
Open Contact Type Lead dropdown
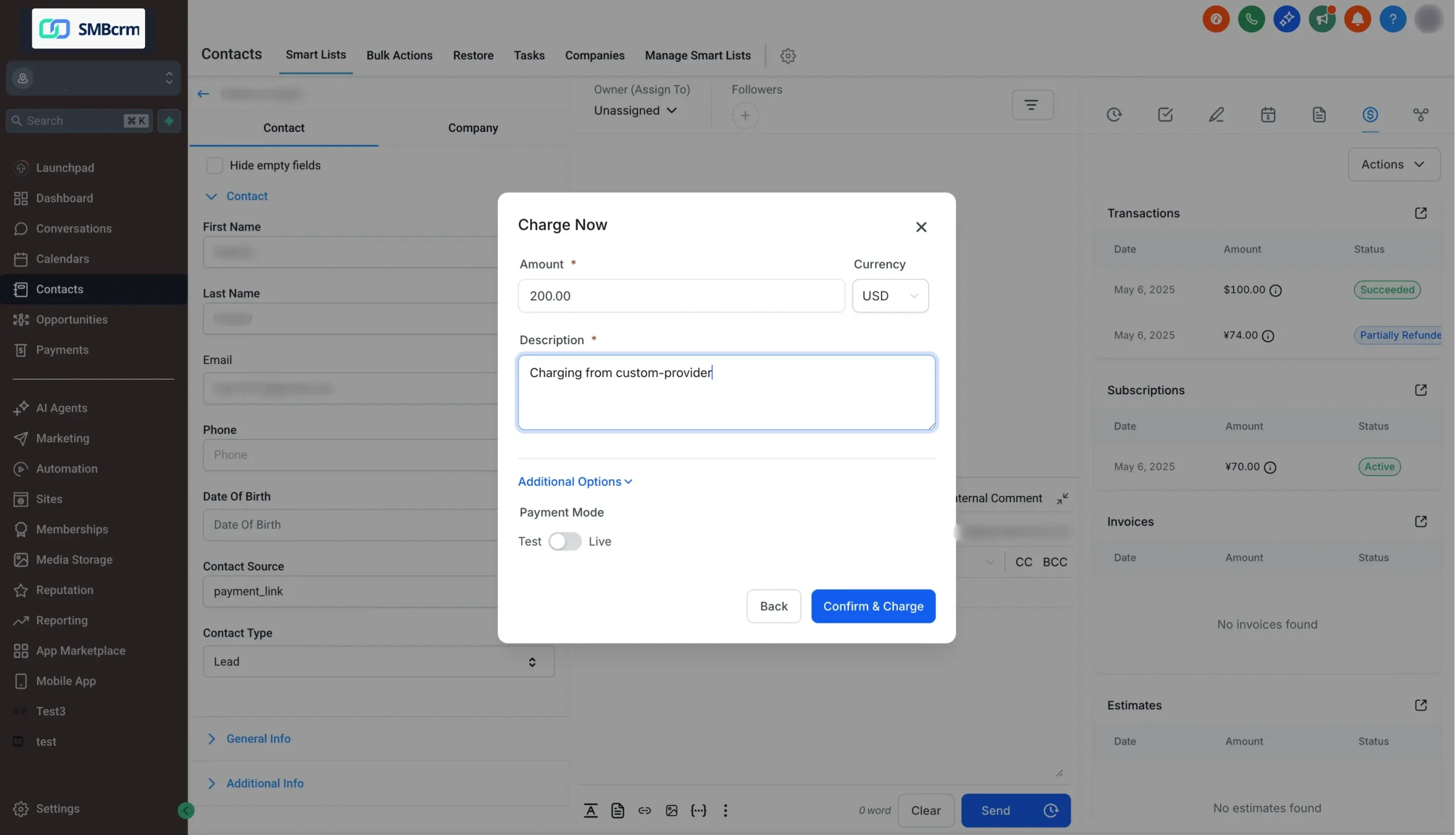pyautogui.click(x=378, y=662)
